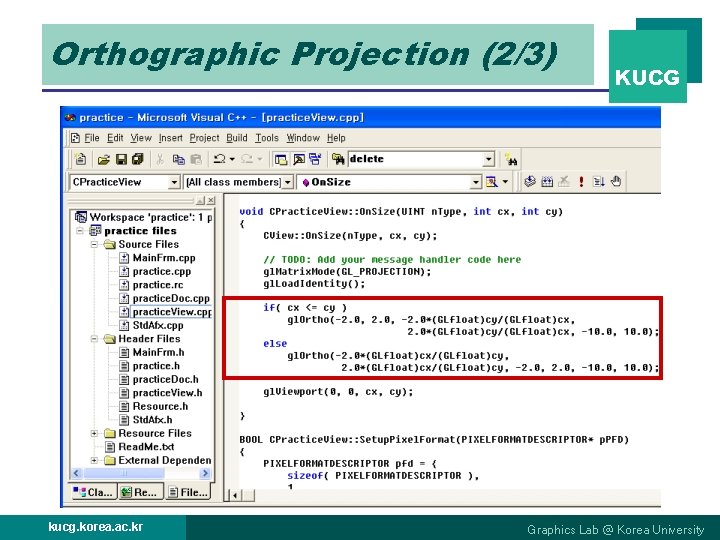This screenshot has height=540, width=720.
Task: Click the Build icon in build toolbar
Action: click(547, 182)
